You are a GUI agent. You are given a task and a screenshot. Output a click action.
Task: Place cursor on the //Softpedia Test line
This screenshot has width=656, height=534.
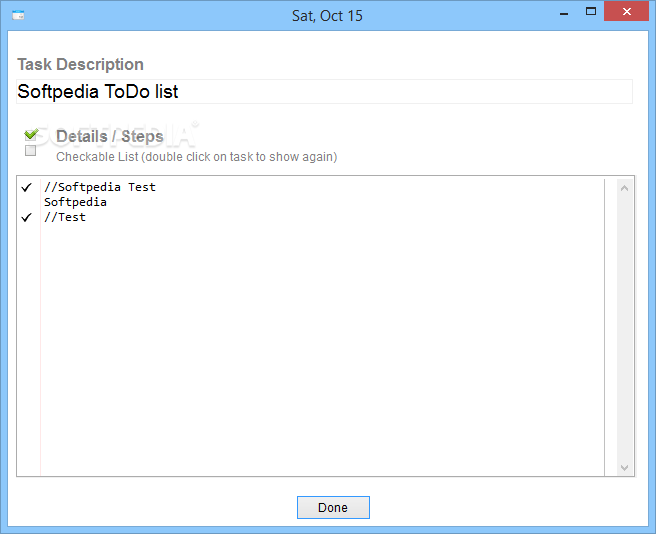point(100,187)
